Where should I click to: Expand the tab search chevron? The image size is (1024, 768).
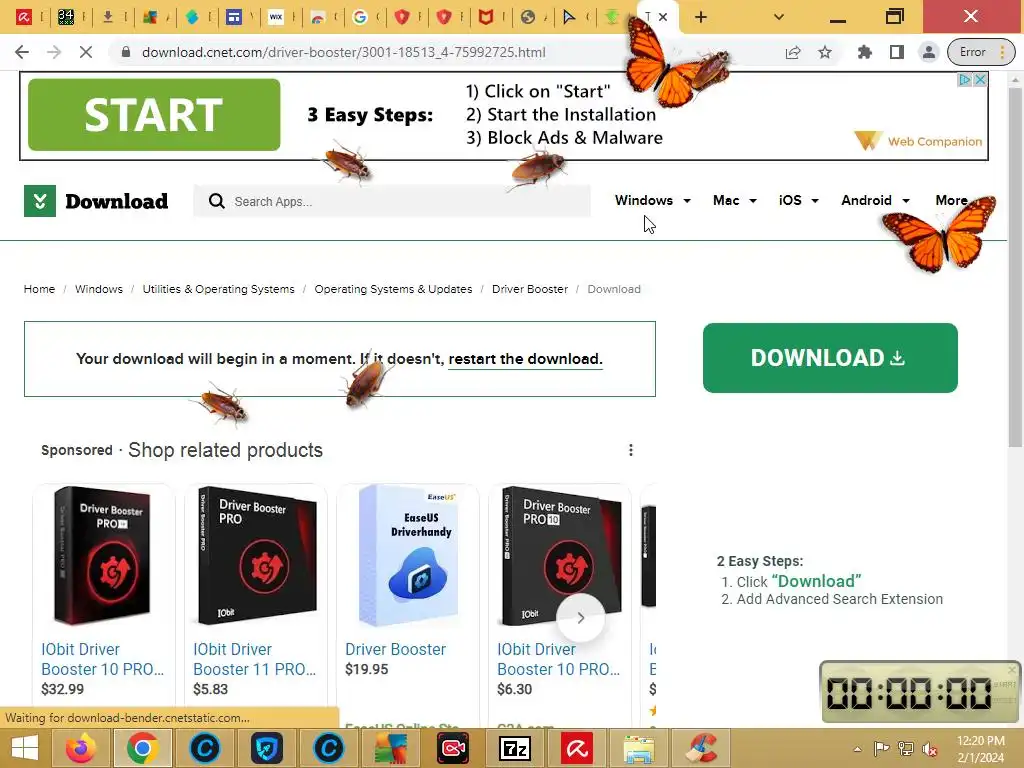(778, 17)
